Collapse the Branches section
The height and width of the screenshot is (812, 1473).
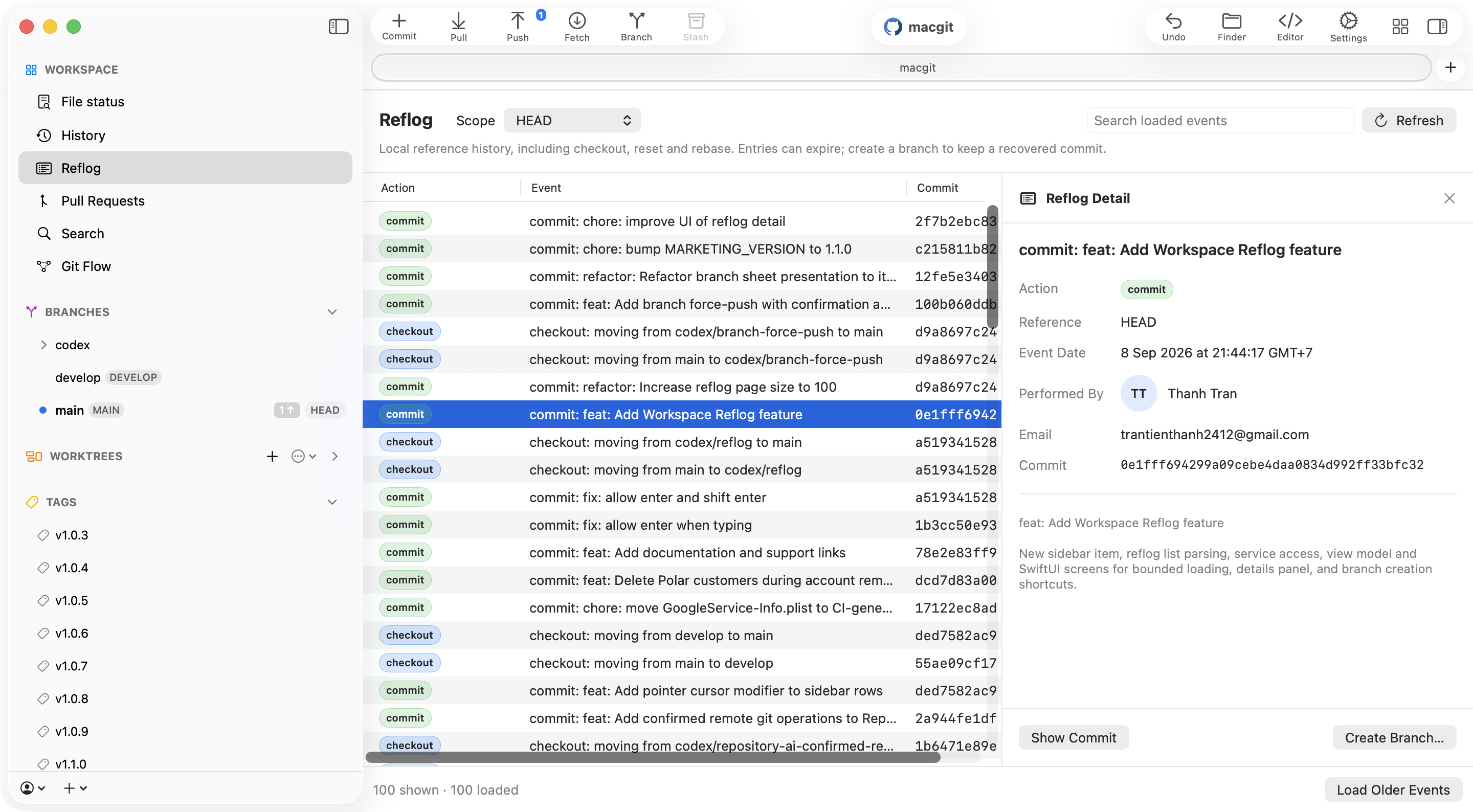(x=332, y=311)
